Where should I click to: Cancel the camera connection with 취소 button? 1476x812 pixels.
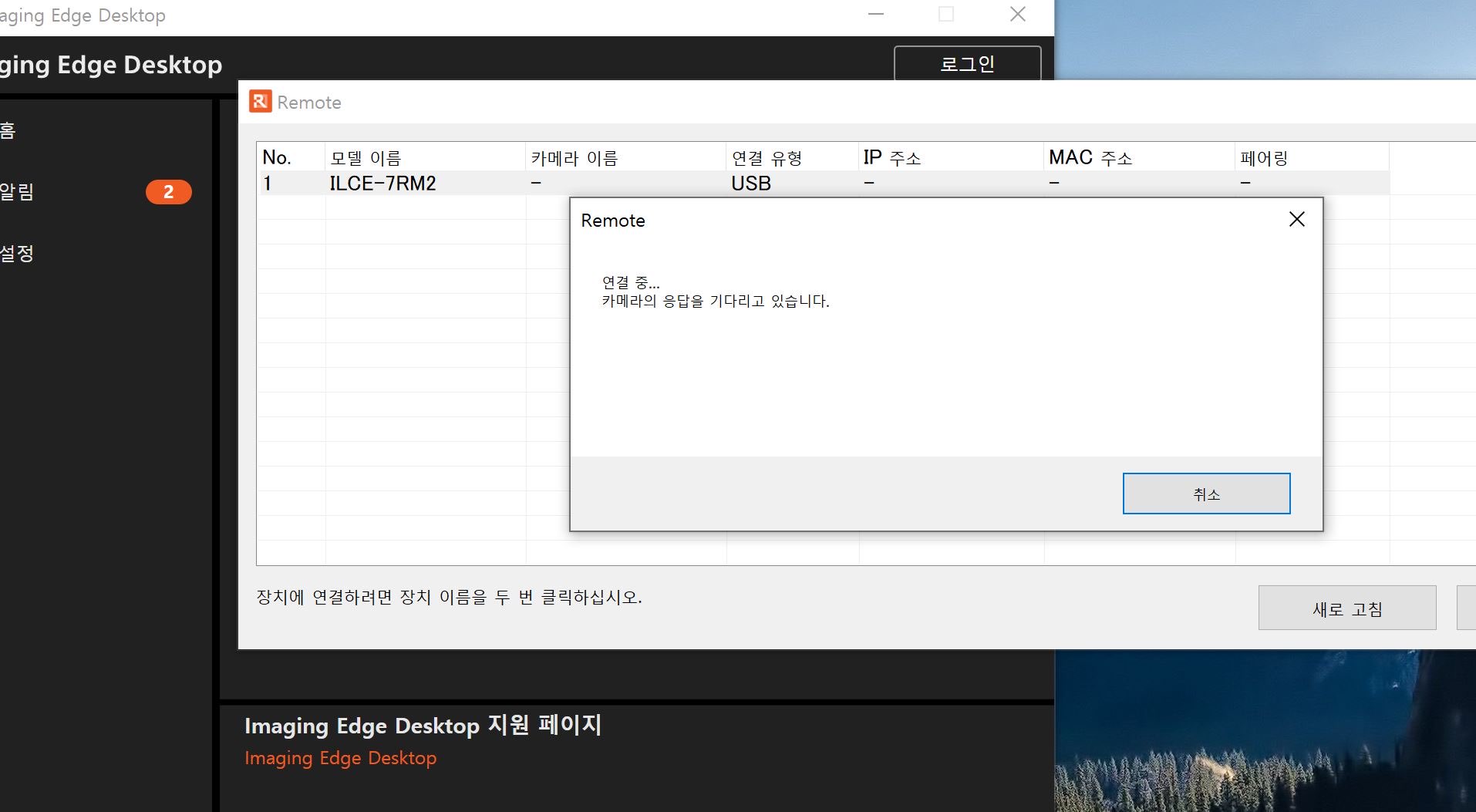coord(1206,494)
